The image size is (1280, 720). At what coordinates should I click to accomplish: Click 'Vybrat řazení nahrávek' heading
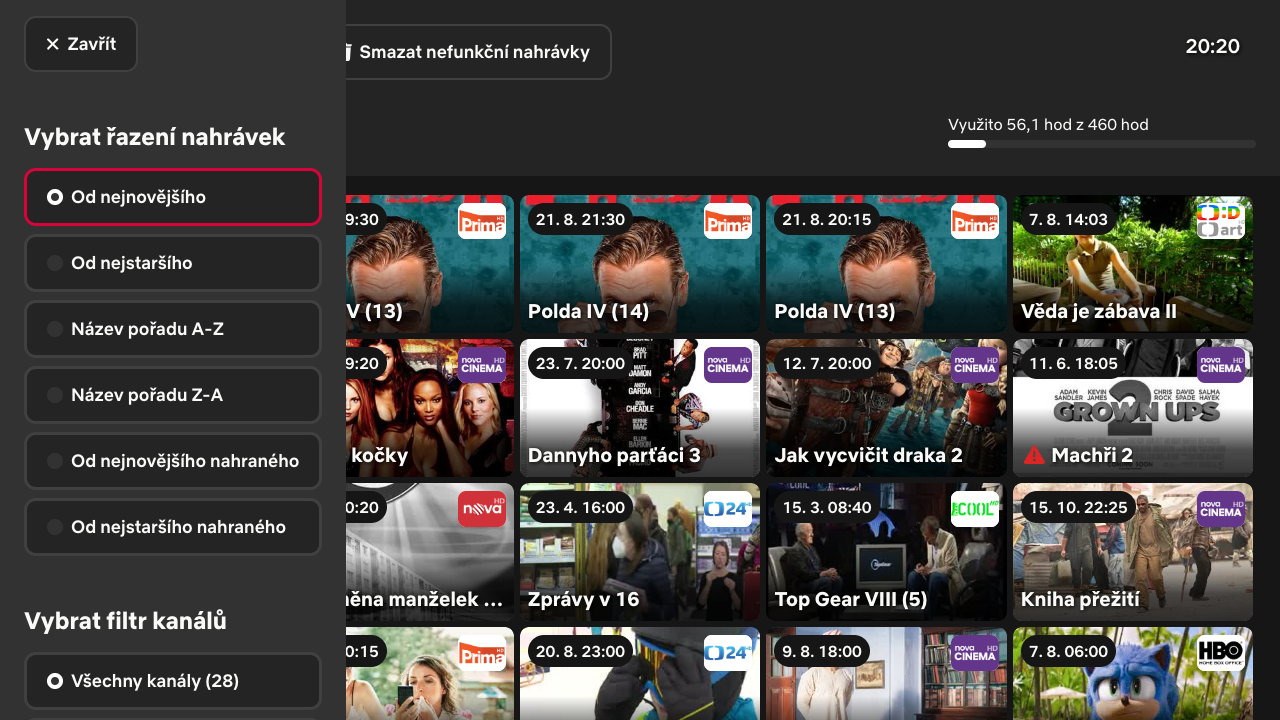(x=155, y=137)
